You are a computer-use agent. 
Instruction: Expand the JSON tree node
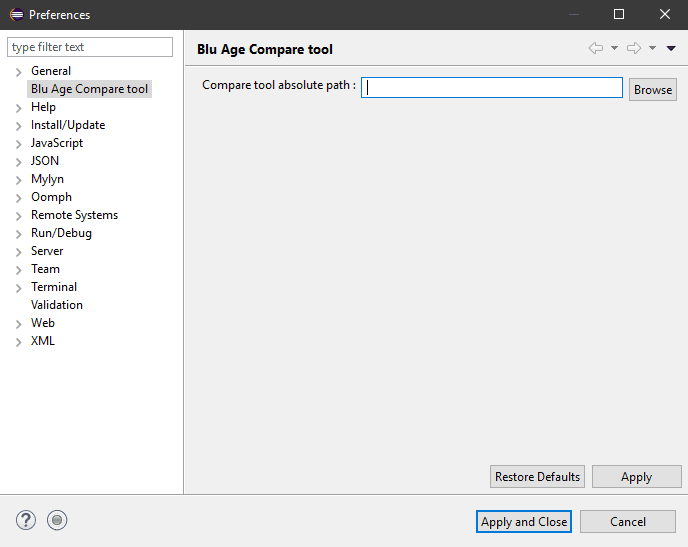click(18, 162)
